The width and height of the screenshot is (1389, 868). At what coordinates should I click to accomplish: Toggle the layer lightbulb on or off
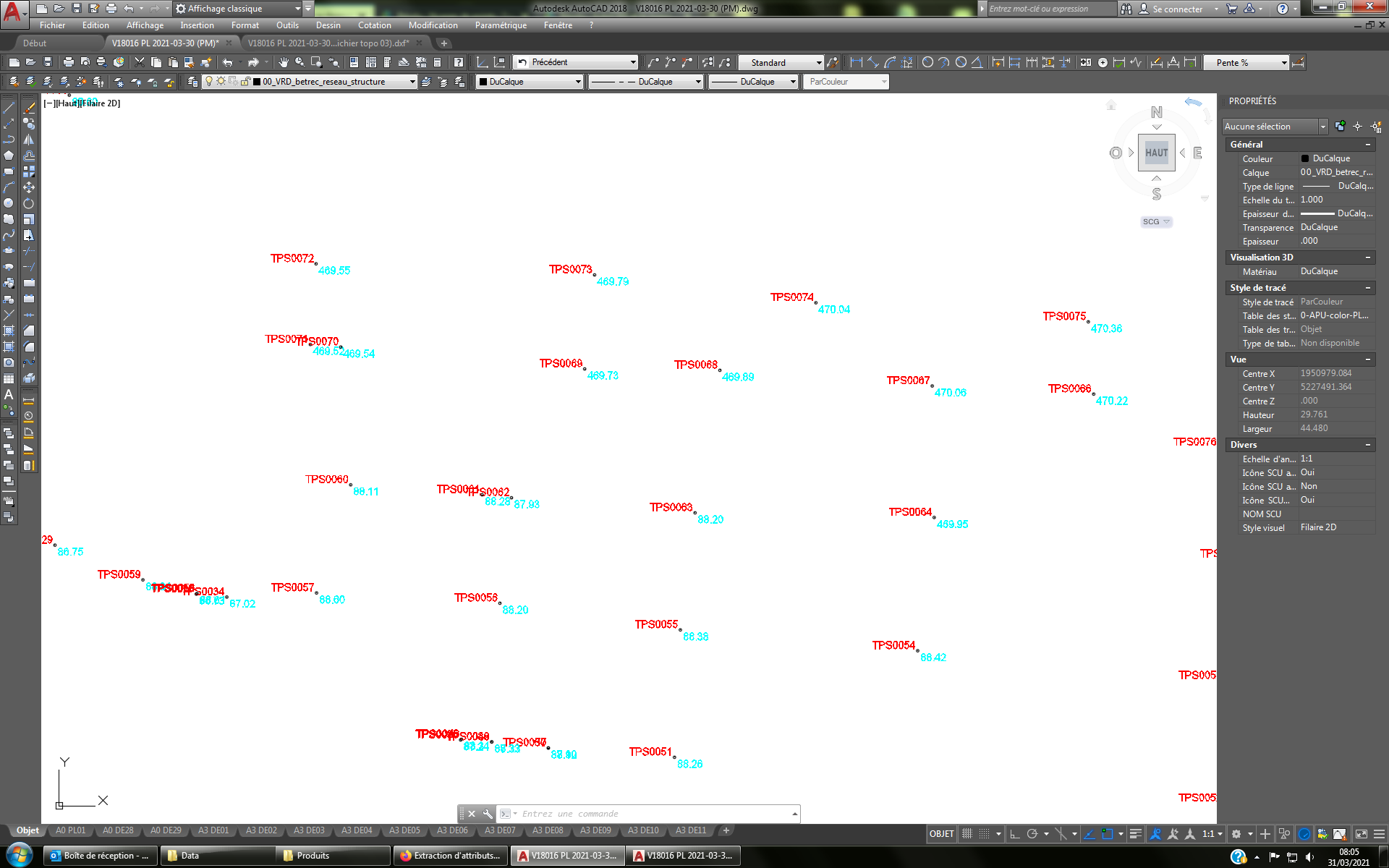(208, 82)
